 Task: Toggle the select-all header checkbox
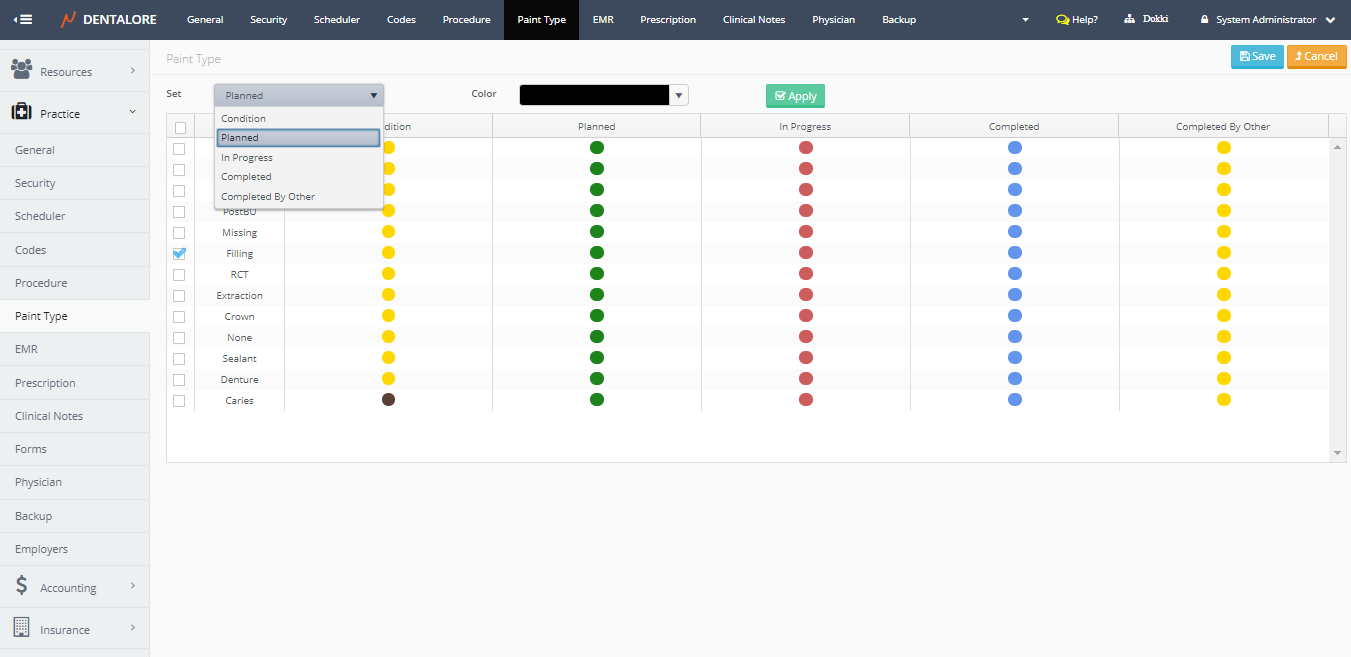click(180, 127)
